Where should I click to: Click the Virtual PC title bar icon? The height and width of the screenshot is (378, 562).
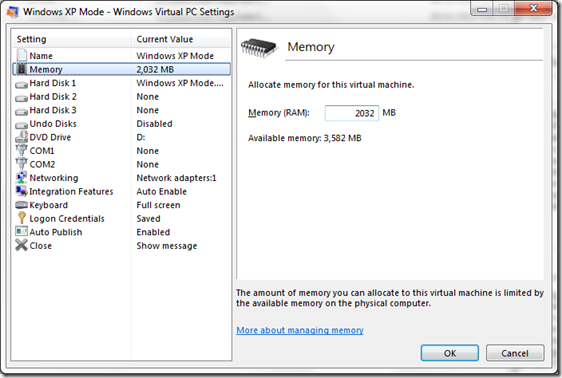coord(13,12)
